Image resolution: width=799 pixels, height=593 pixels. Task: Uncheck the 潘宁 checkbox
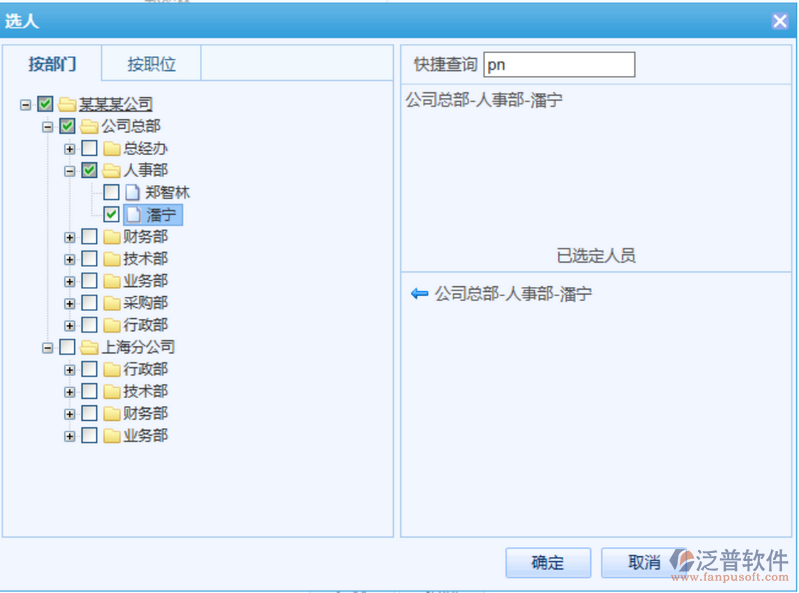(111, 214)
